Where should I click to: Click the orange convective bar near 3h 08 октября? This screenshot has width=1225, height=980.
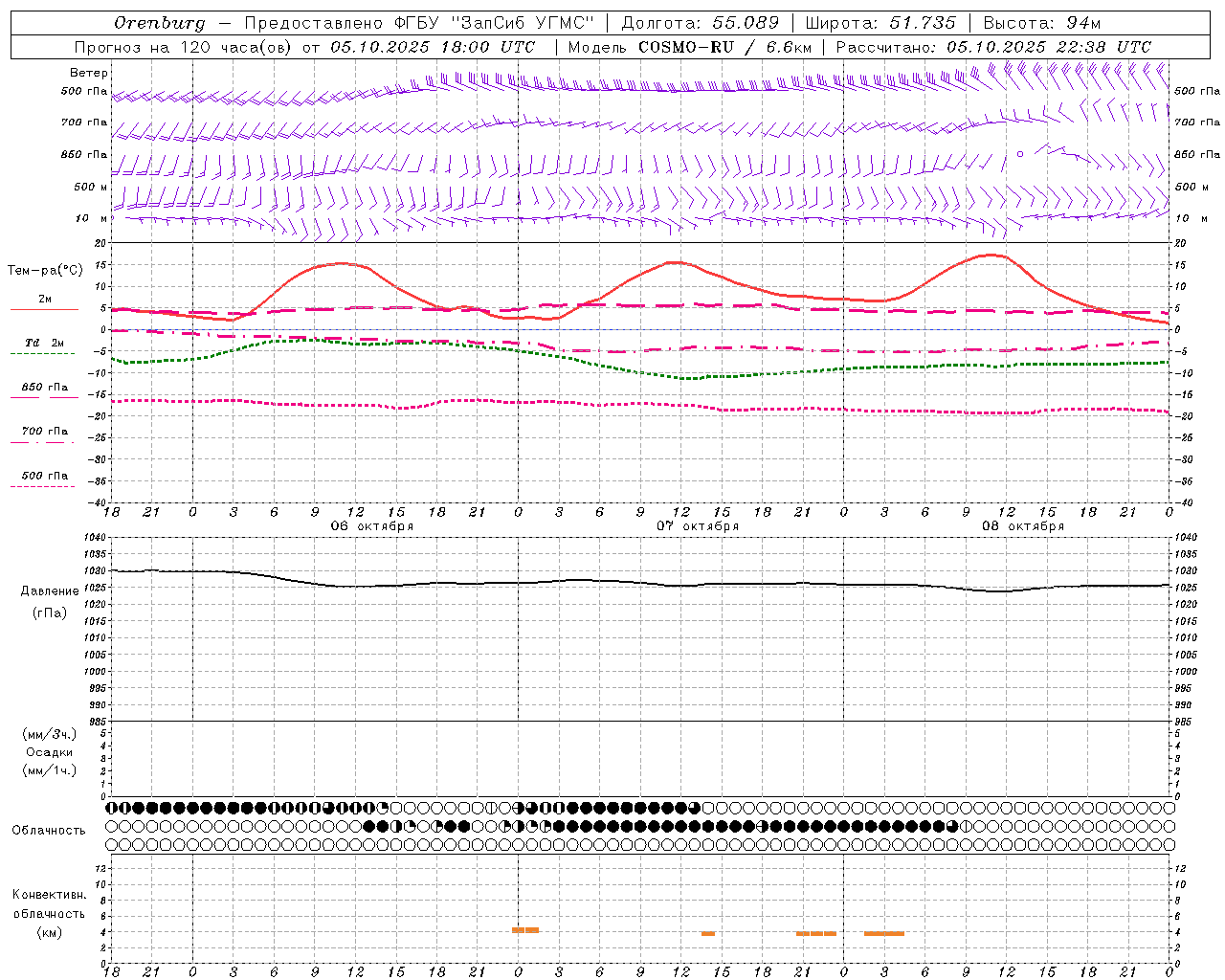coord(884,933)
